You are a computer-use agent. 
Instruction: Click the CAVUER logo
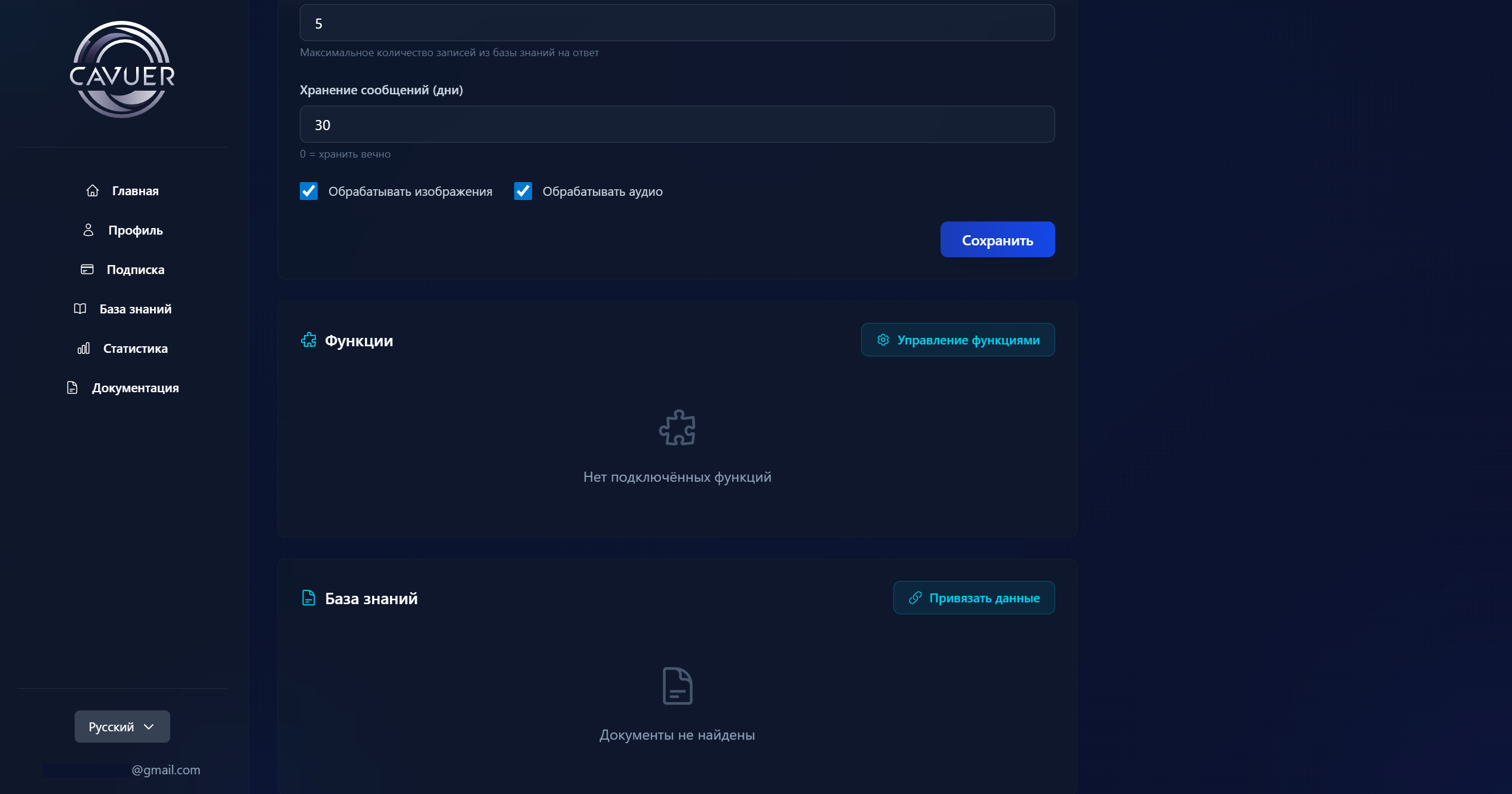(x=122, y=70)
